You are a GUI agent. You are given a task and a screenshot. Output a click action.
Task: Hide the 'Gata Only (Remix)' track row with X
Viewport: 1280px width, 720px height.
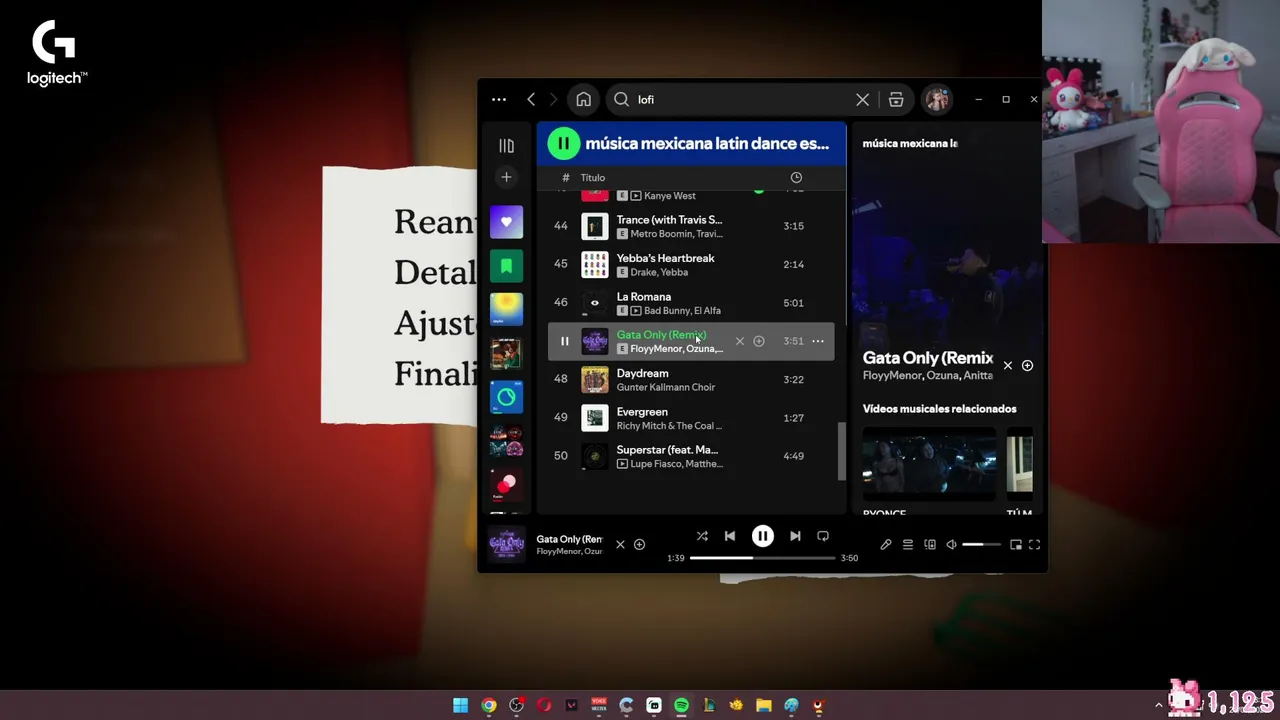click(x=740, y=342)
